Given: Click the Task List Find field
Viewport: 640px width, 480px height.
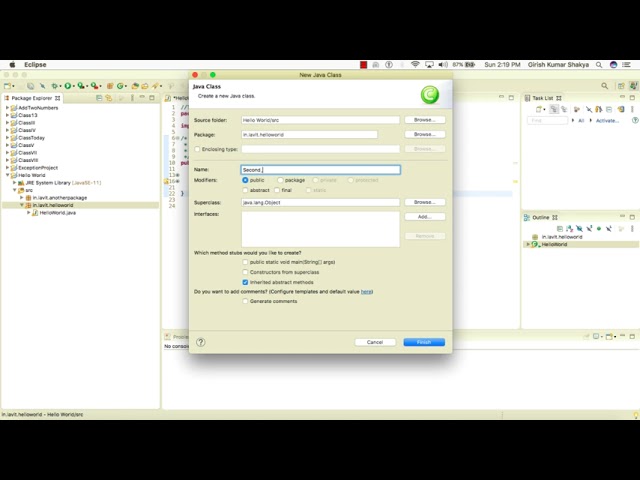Looking at the screenshot, I should 547,120.
